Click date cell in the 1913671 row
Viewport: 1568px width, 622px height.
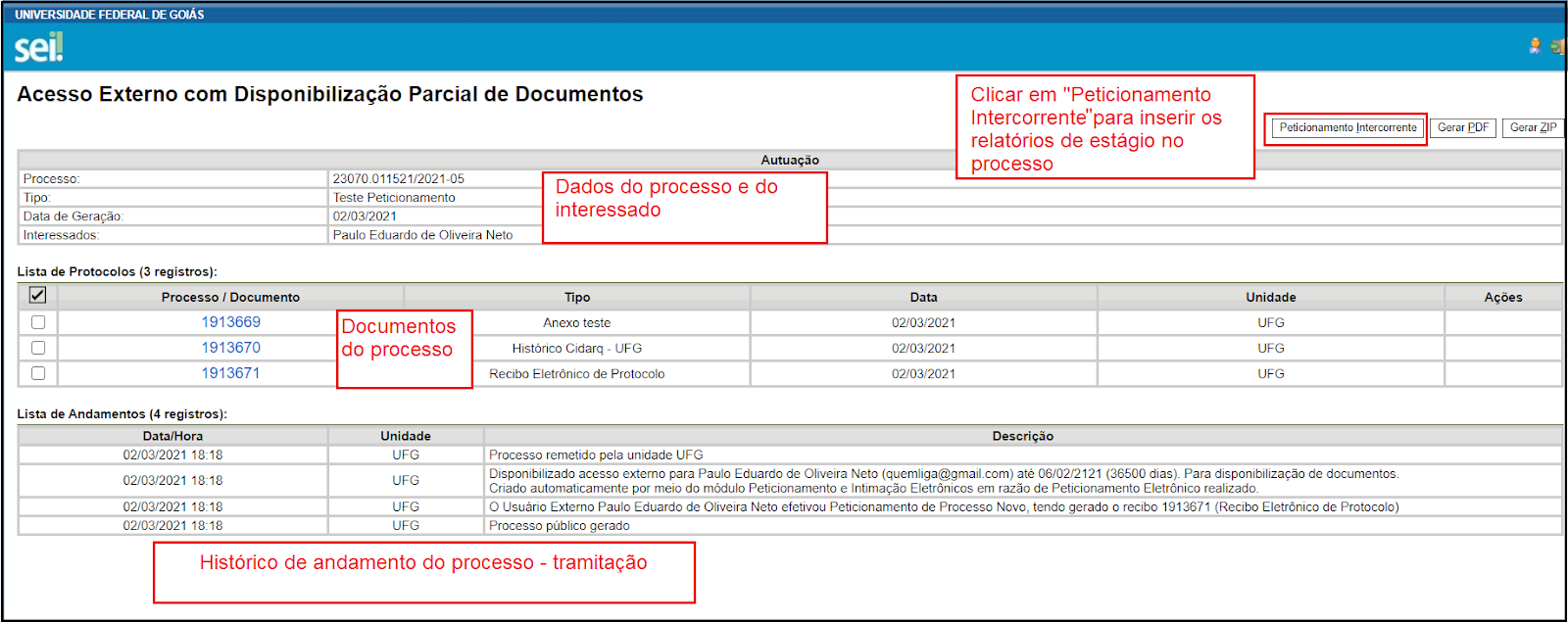coord(923,374)
